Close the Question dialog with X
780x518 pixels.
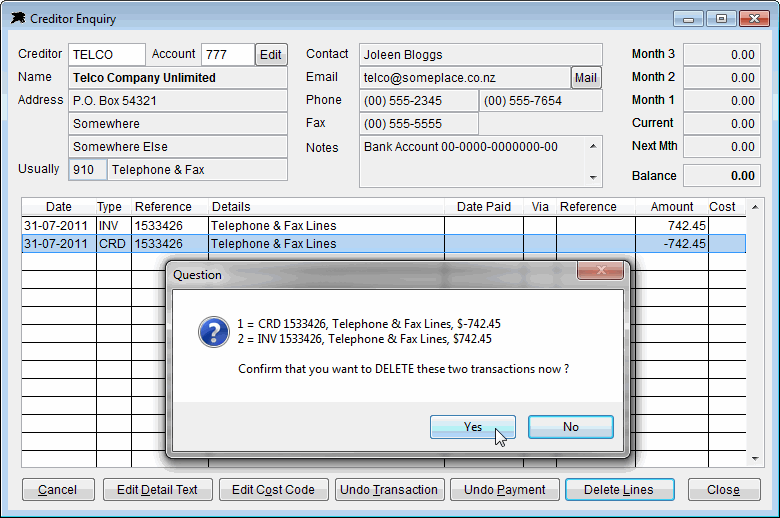click(600, 272)
